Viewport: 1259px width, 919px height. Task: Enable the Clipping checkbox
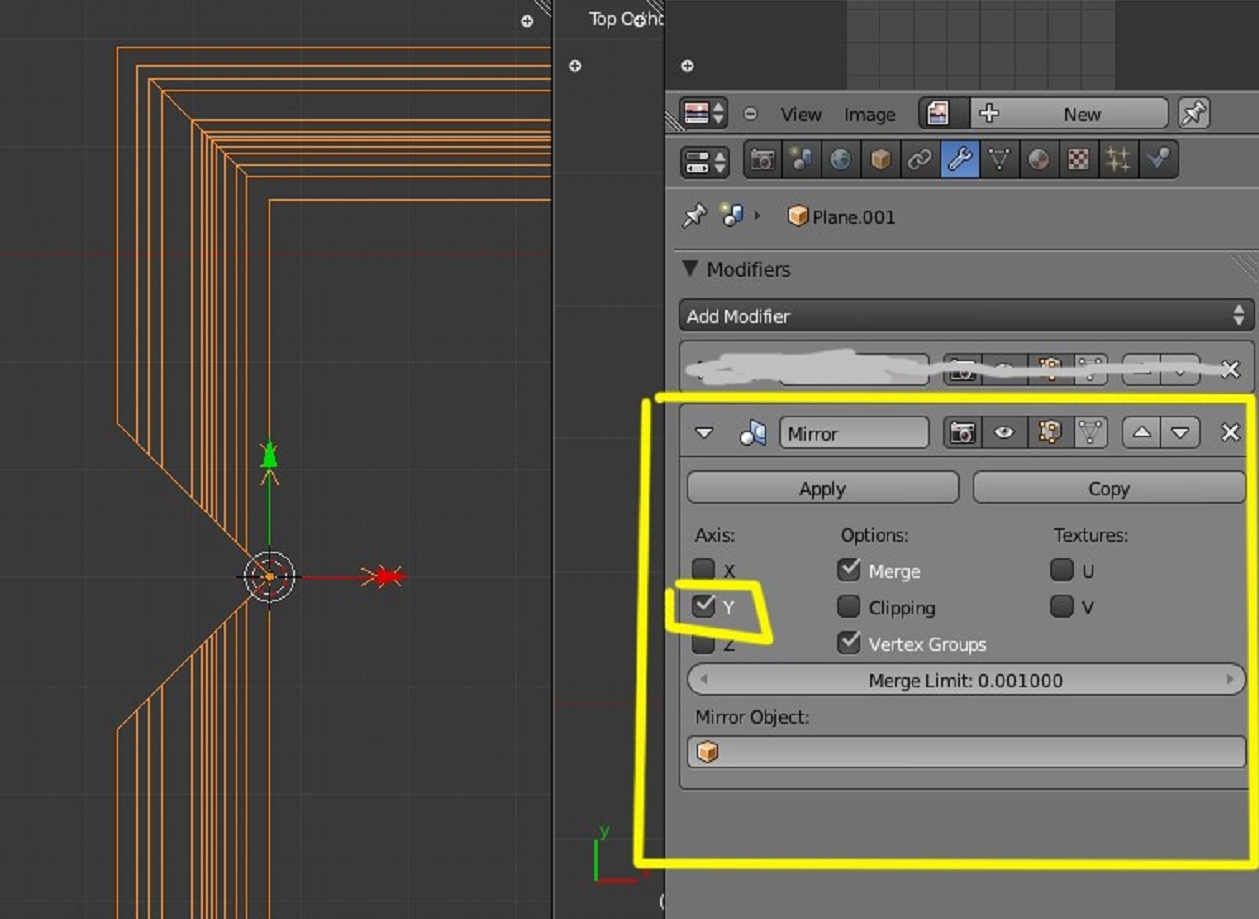coord(849,606)
